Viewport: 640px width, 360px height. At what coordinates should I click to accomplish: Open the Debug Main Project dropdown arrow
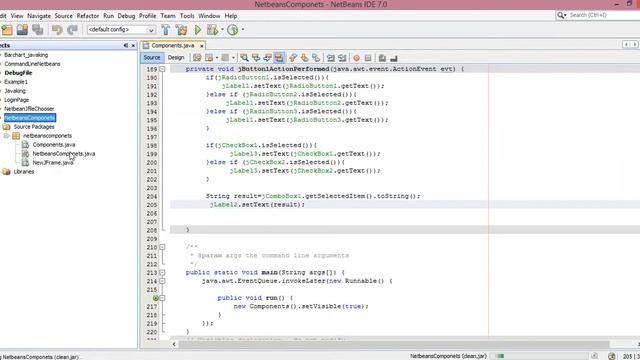coord(222,29)
